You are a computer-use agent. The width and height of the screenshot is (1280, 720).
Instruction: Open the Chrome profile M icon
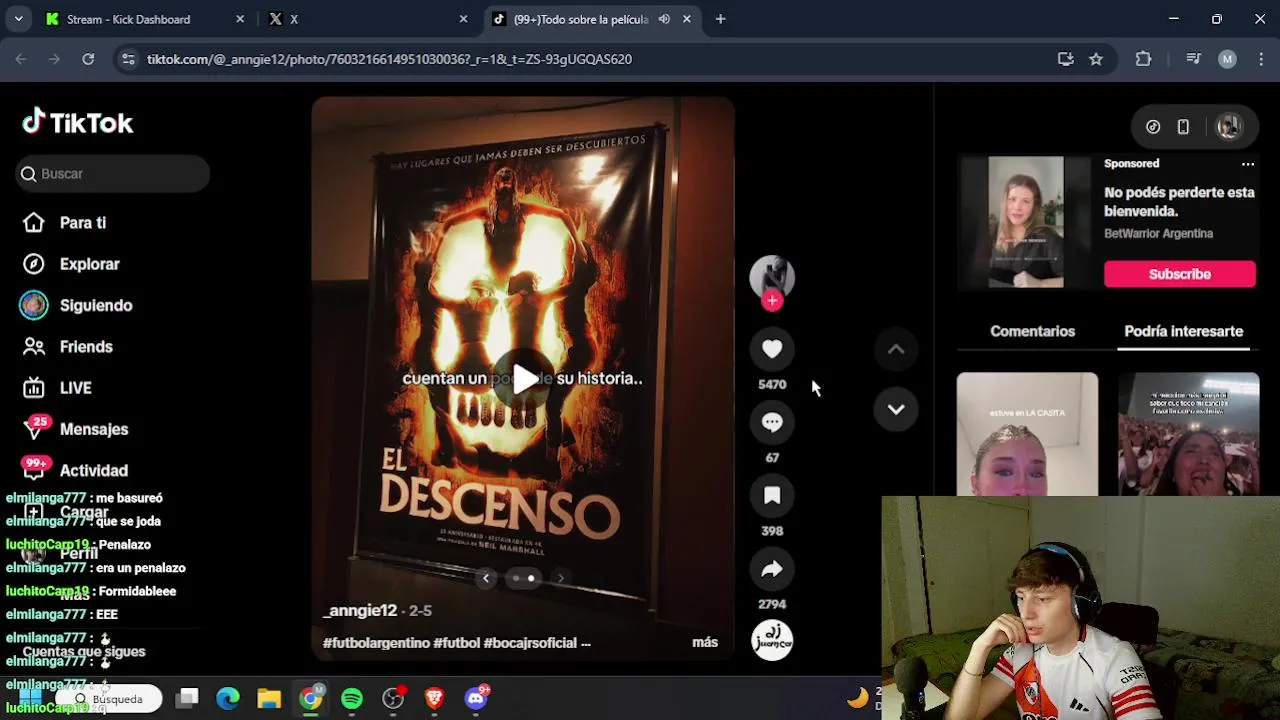point(1228,59)
